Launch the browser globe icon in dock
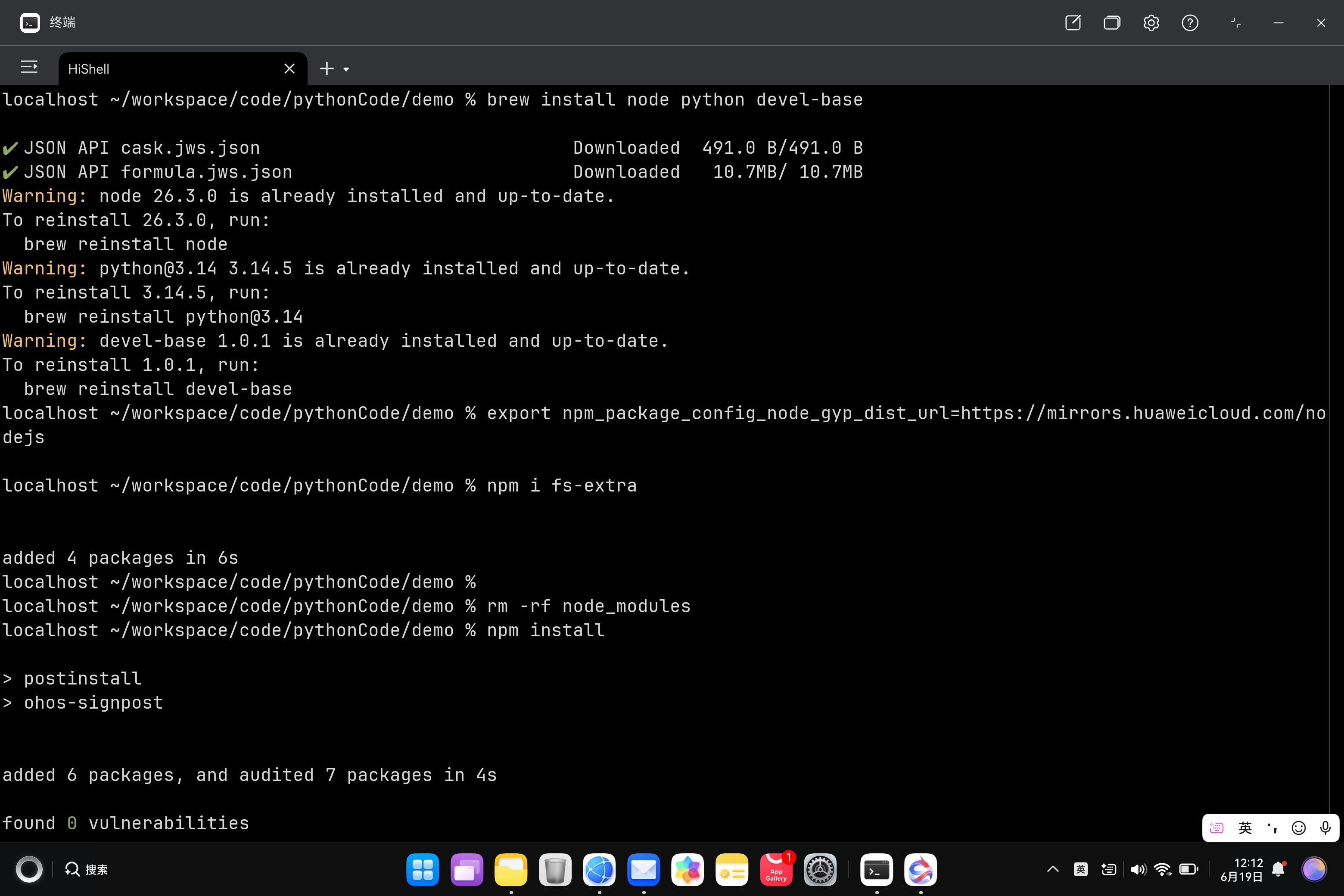The image size is (1344, 896). point(599,869)
